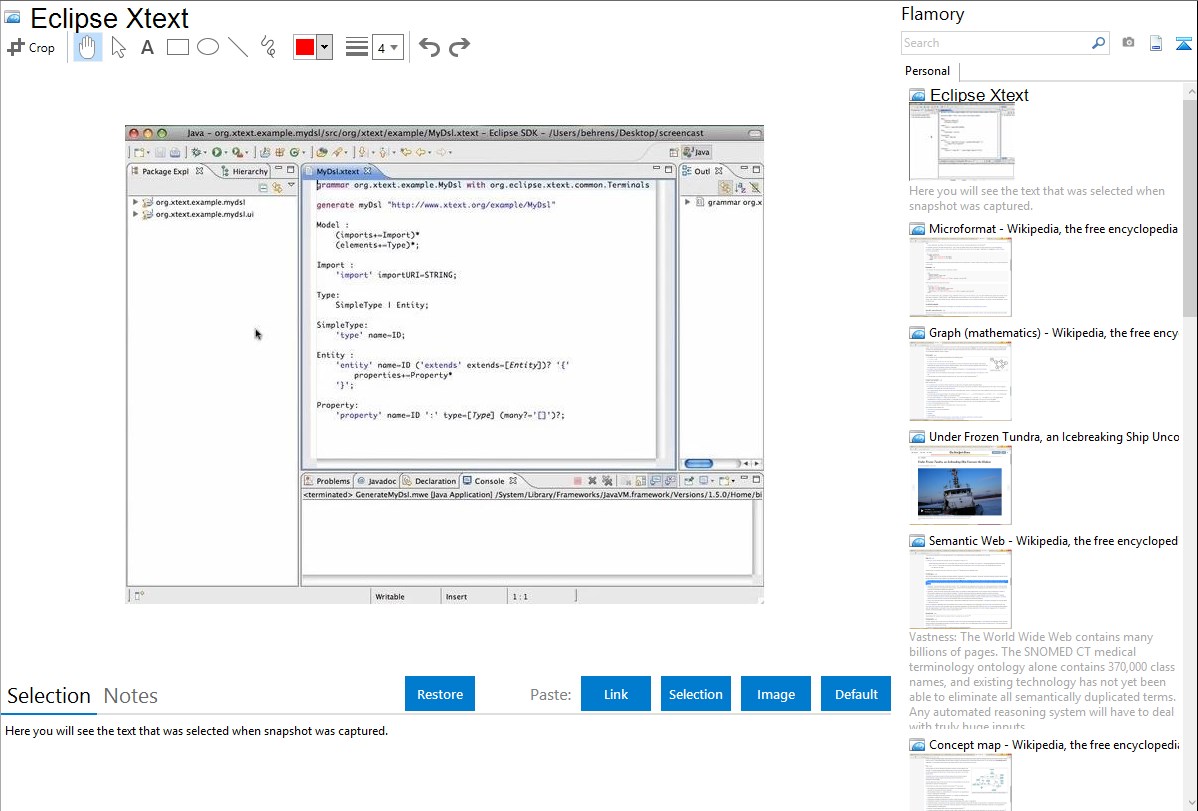The height and width of the screenshot is (811, 1198).
Task: Click the sidebar scroll down arrow
Action: pyautogui.click(x=1190, y=803)
